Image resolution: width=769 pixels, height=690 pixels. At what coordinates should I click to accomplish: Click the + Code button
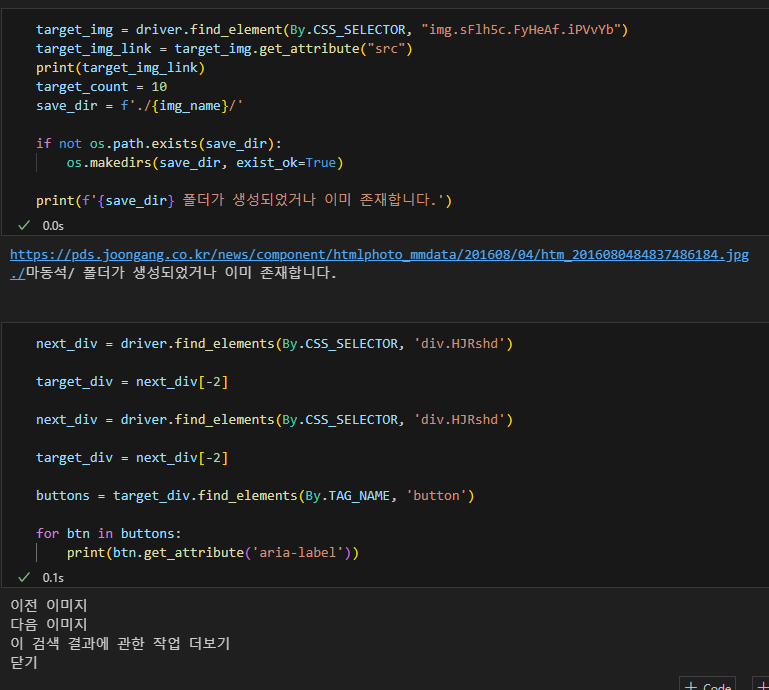pos(707,685)
